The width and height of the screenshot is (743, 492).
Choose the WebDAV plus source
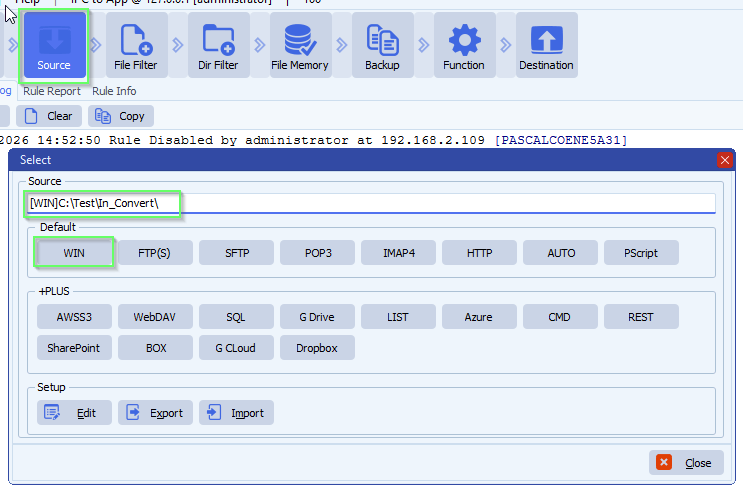click(155, 317)
